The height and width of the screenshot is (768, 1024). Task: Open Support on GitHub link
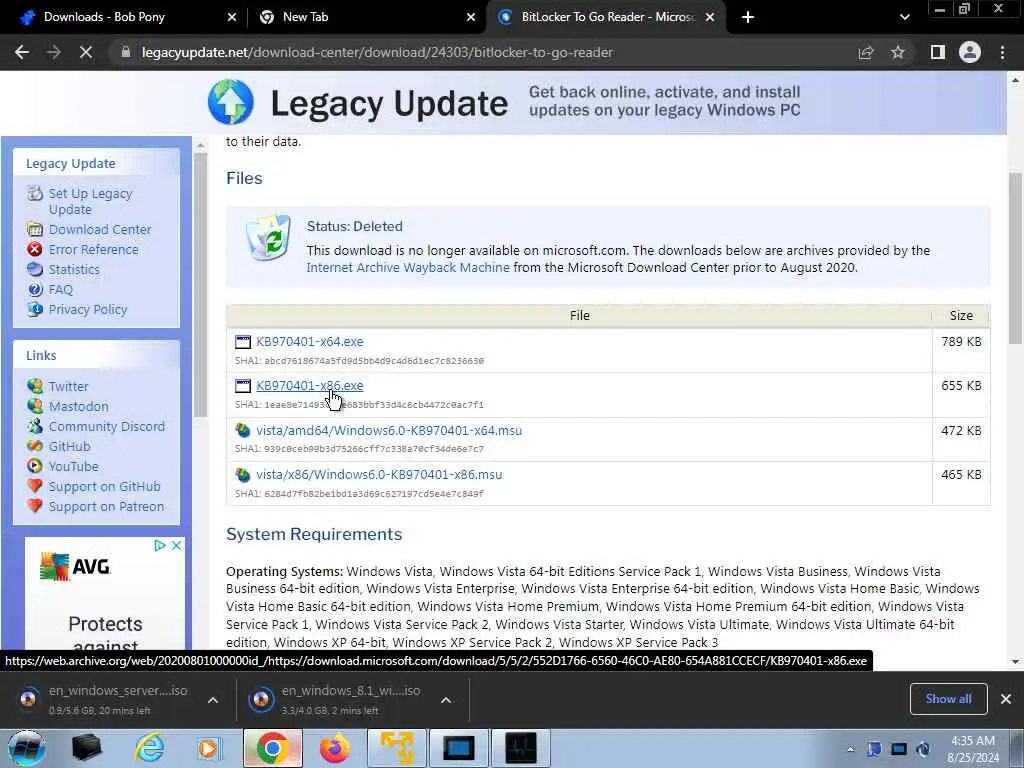[x=104, y=487]
